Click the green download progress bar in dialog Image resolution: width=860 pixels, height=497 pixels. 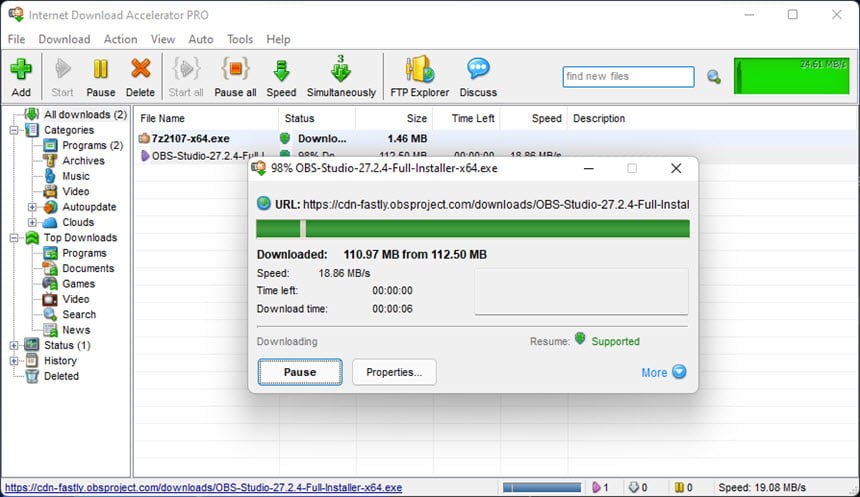[473, 229]
